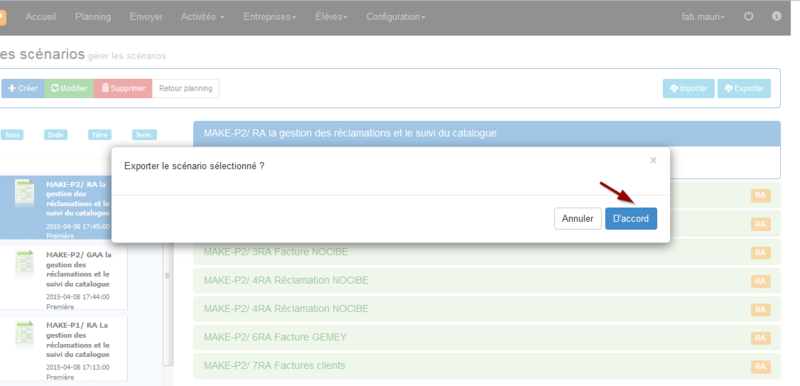This screenshot has width=800, height=386.
Task: Filter scenarios by 1ière level
Action: (x=99, y=135)
